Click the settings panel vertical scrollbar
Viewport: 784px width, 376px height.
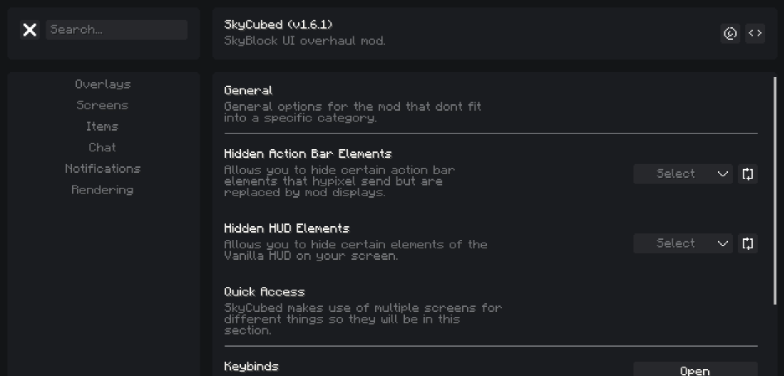coord(775,190)
